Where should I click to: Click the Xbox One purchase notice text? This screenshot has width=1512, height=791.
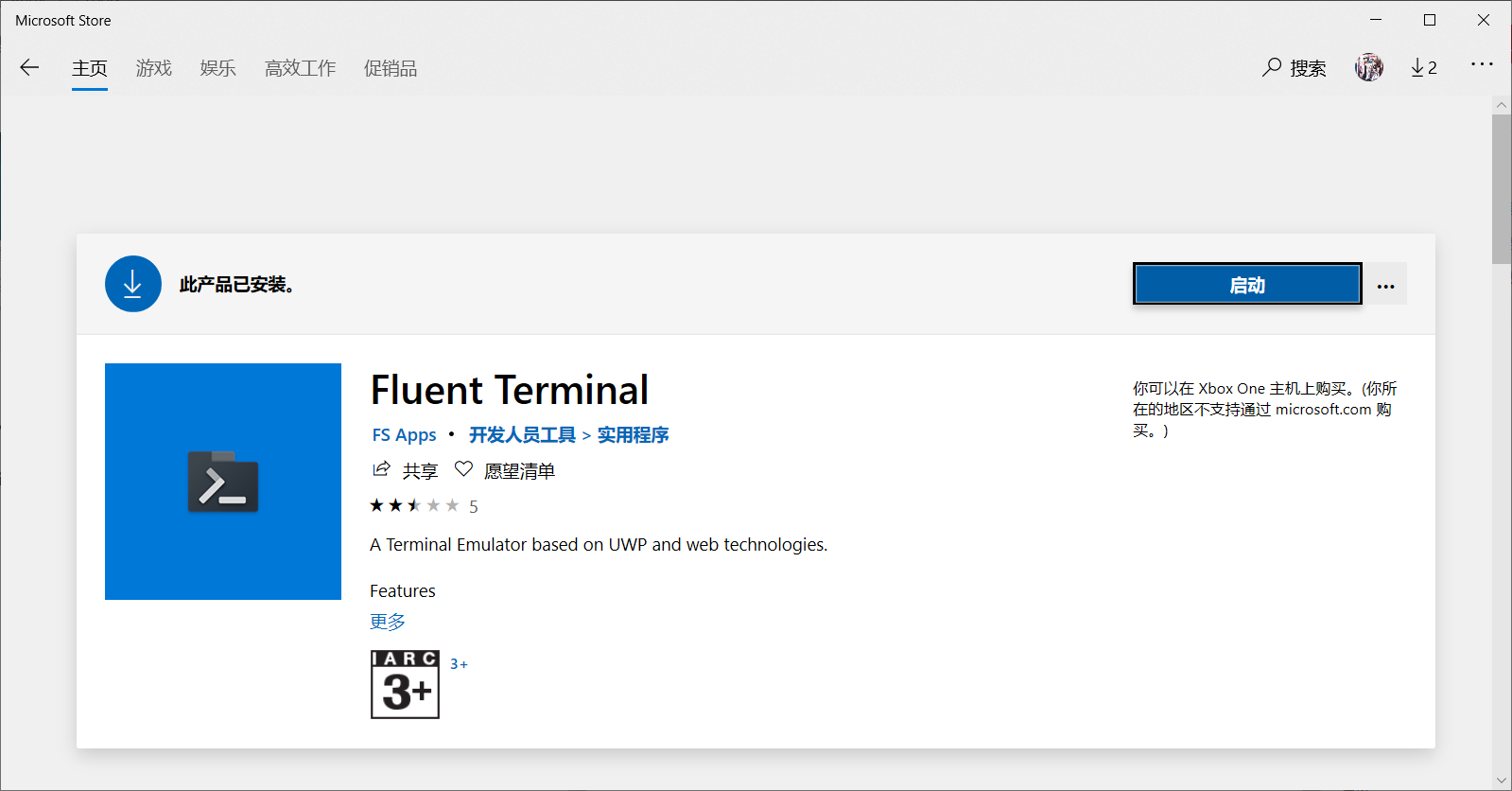coord(1264,410)
